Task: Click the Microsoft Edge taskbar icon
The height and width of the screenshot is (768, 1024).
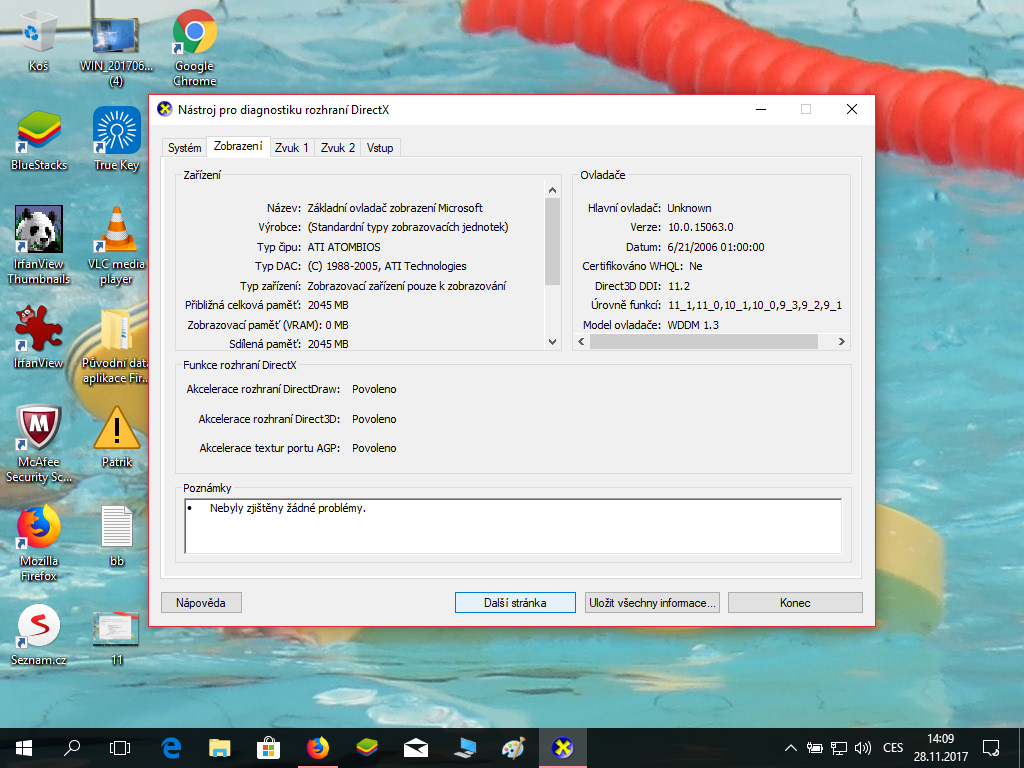Action: (x=171, y=747)
